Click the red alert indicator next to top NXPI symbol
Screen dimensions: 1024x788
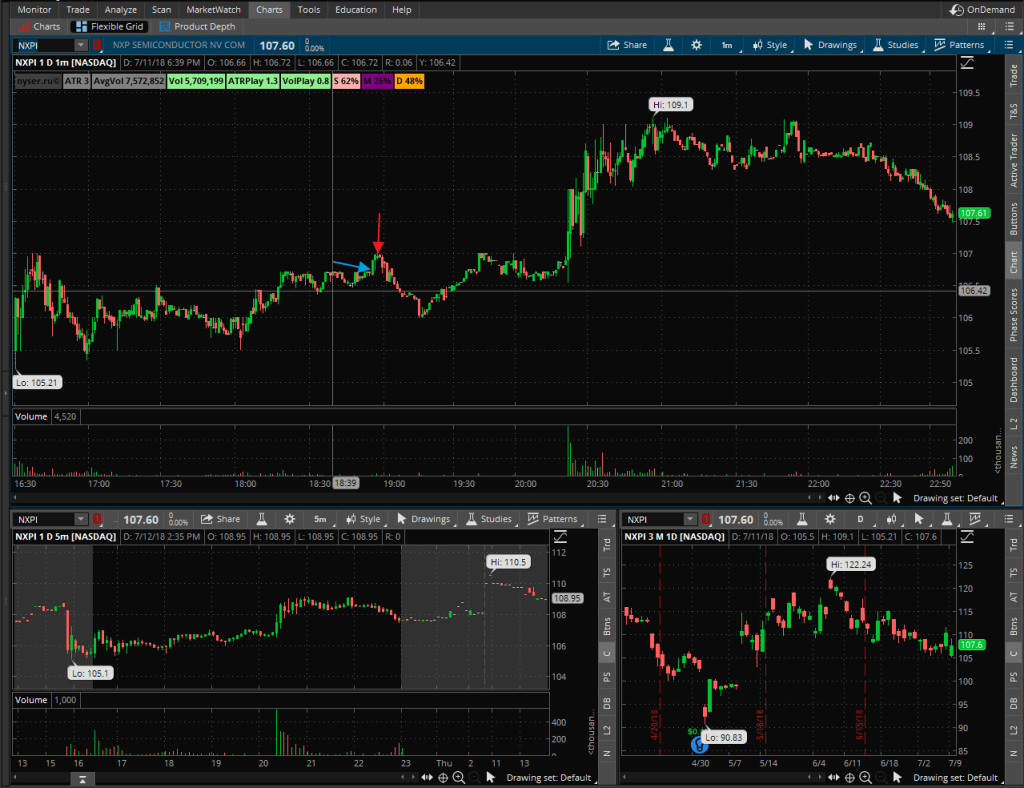97,45
